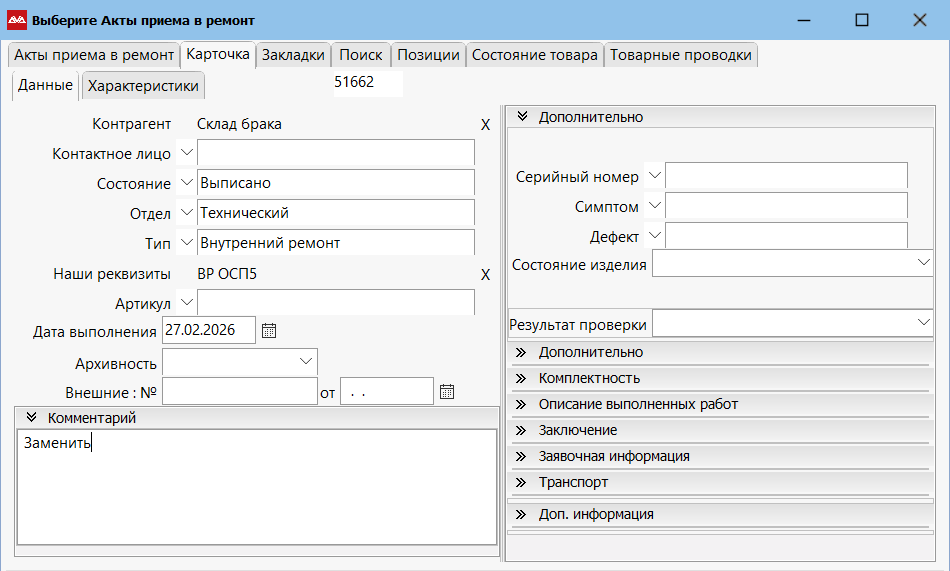
Task: Expand the Транспорт section
Action: click(520, 482)
